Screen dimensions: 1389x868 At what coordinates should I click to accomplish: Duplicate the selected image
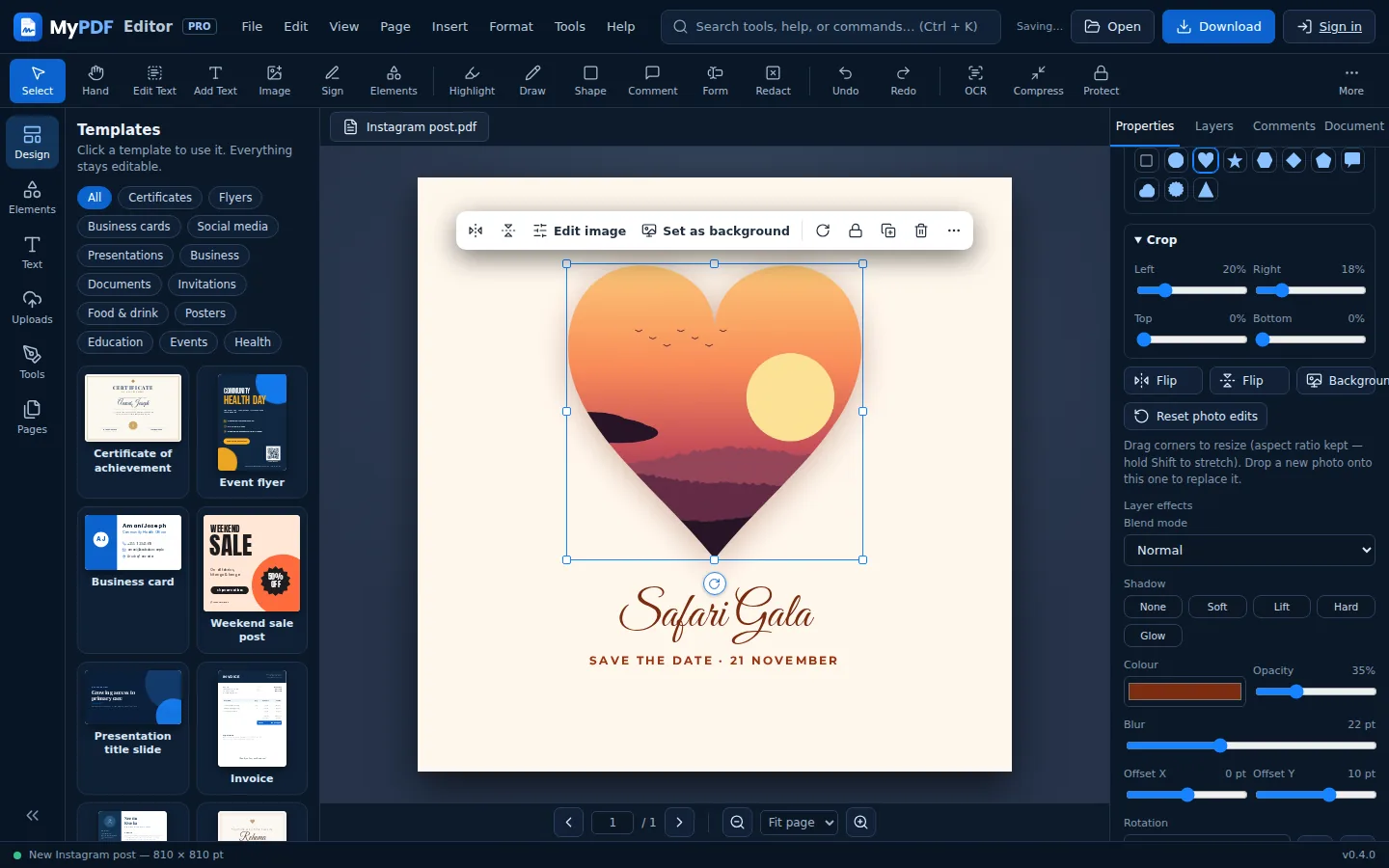pyautogui.click(x=888, y=231)
